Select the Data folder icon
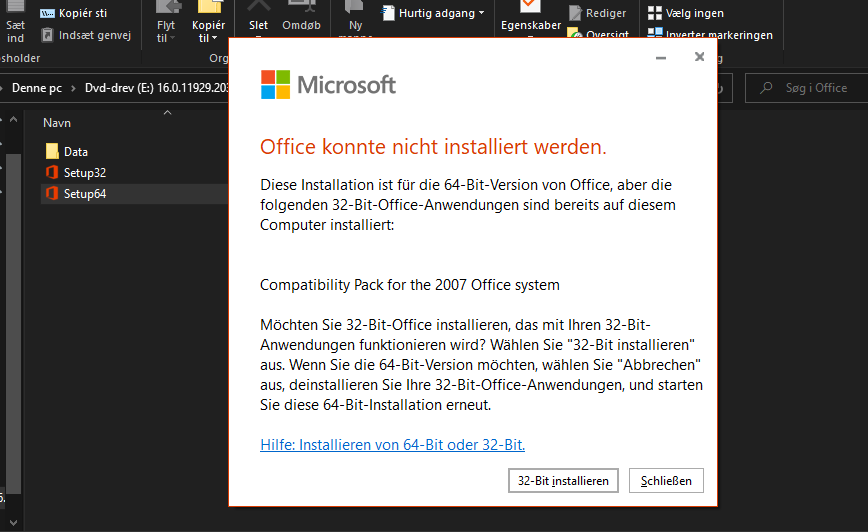Image resolution: width=868 pixels, height=532 pixels. tap(52, 151)
